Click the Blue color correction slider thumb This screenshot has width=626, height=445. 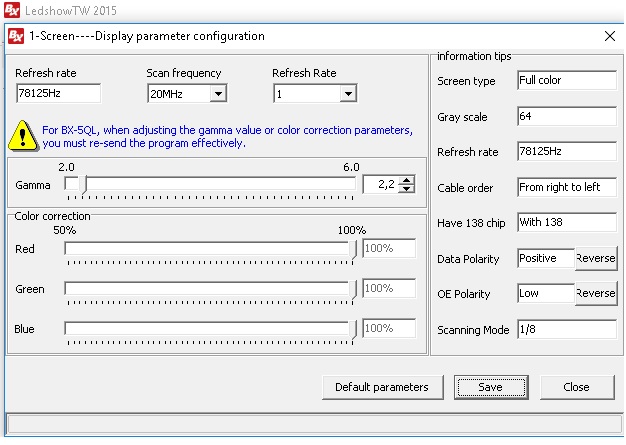point(353,330)
